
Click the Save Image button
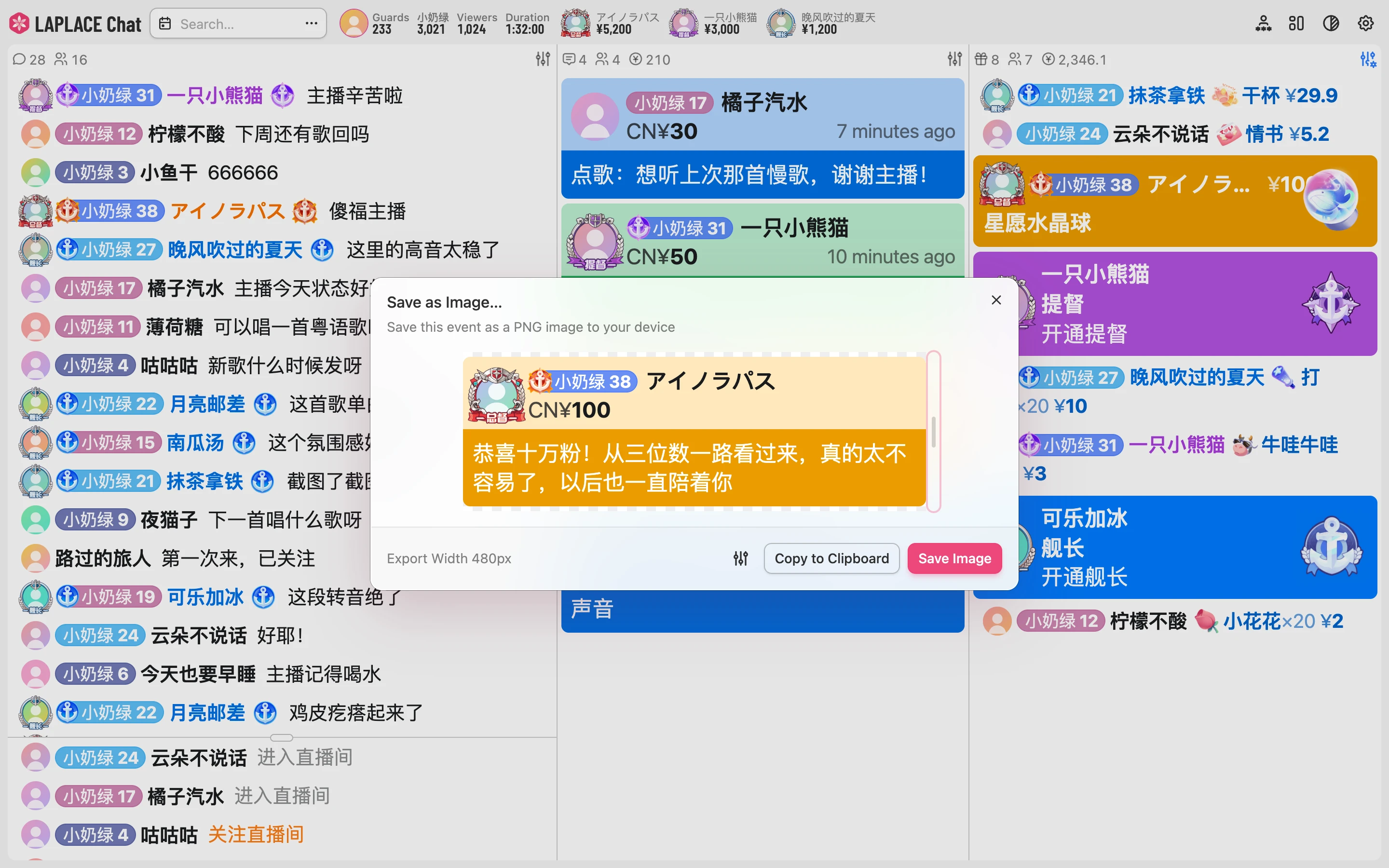click(954, 558)
